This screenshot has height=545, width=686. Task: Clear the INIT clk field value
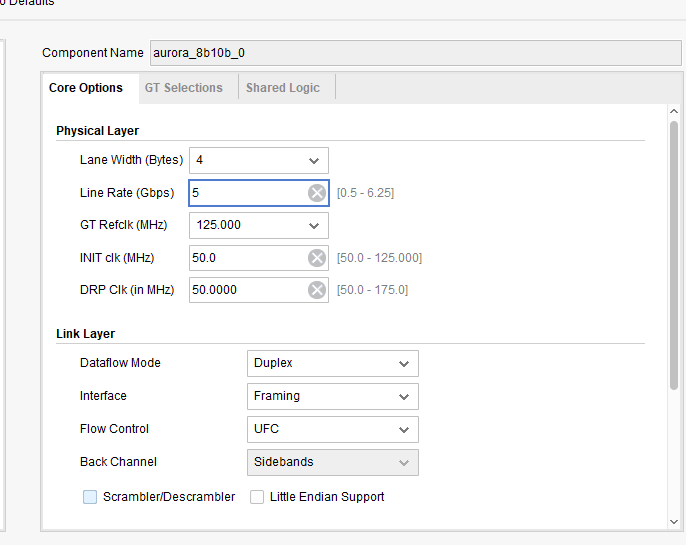(x=317, y=258)
